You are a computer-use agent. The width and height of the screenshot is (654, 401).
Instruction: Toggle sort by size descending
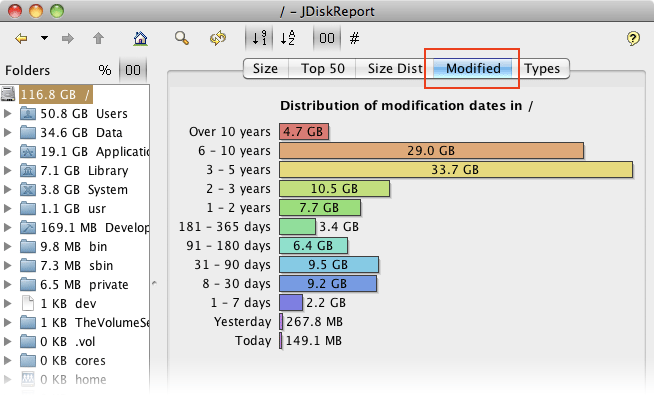coord(259,38)
